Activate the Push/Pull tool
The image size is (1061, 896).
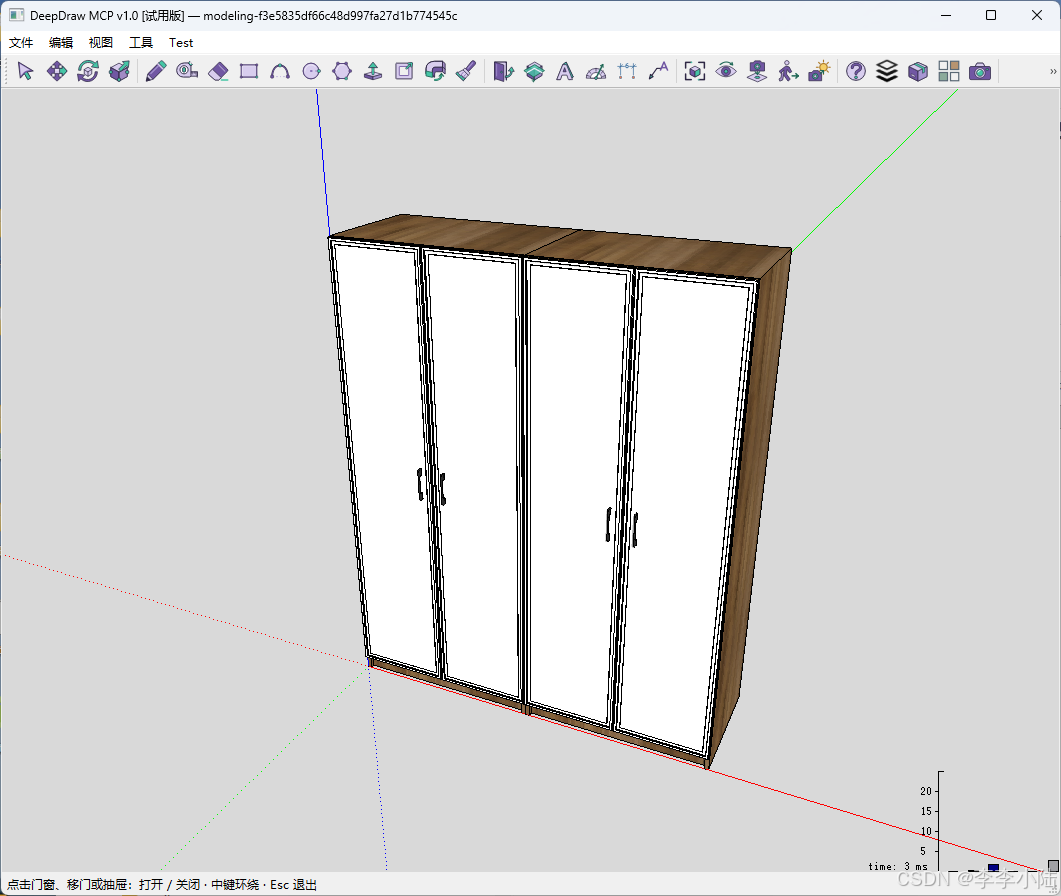click(373, 71)
